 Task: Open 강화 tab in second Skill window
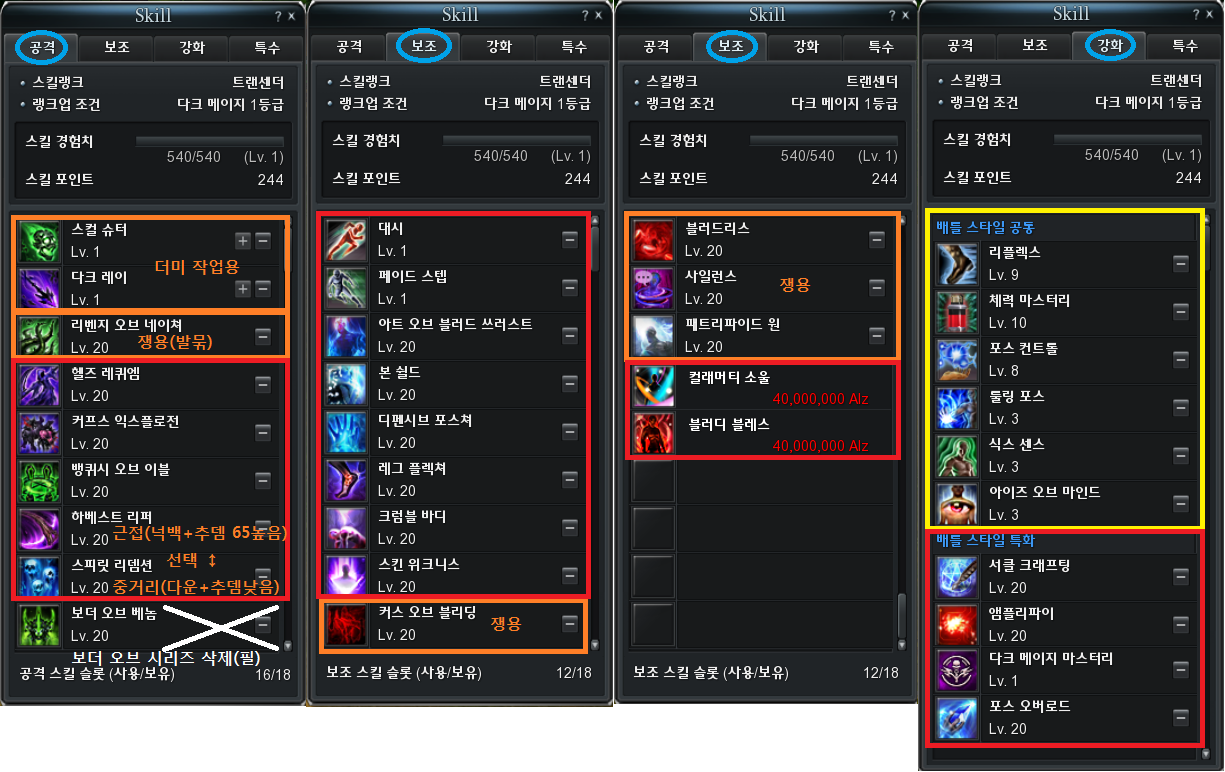[498, 47]
